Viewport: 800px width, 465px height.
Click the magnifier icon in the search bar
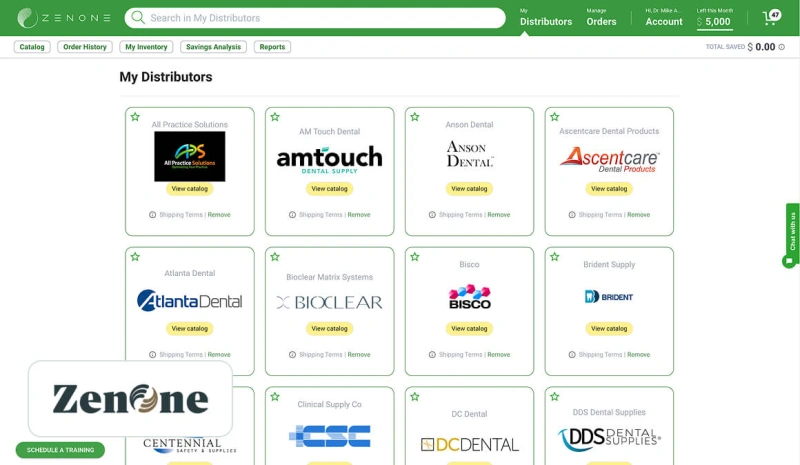pyautogui.click(x=138, y=18)
